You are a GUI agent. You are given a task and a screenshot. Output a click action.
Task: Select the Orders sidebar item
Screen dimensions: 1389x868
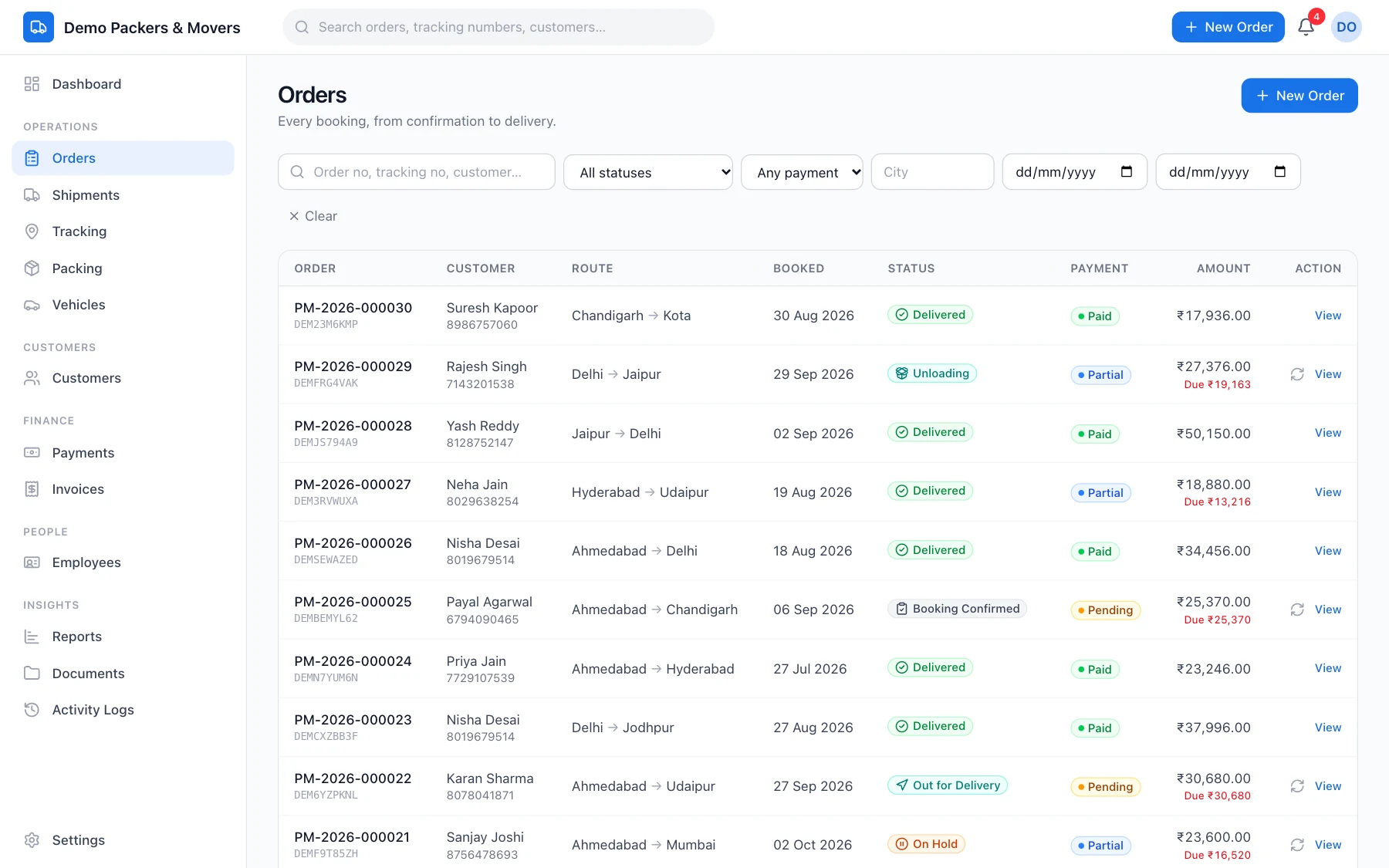(x=123, y=158)
